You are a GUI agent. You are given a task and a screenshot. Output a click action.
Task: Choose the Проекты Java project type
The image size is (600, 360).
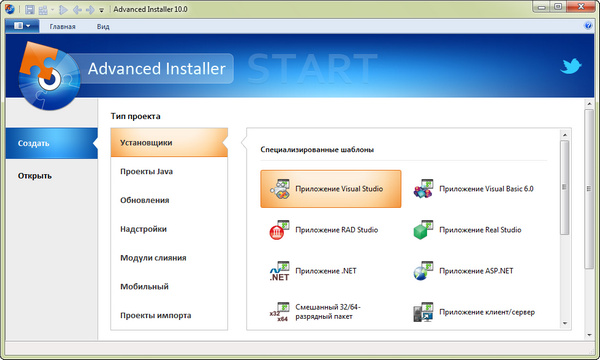(x=169, y=171)
